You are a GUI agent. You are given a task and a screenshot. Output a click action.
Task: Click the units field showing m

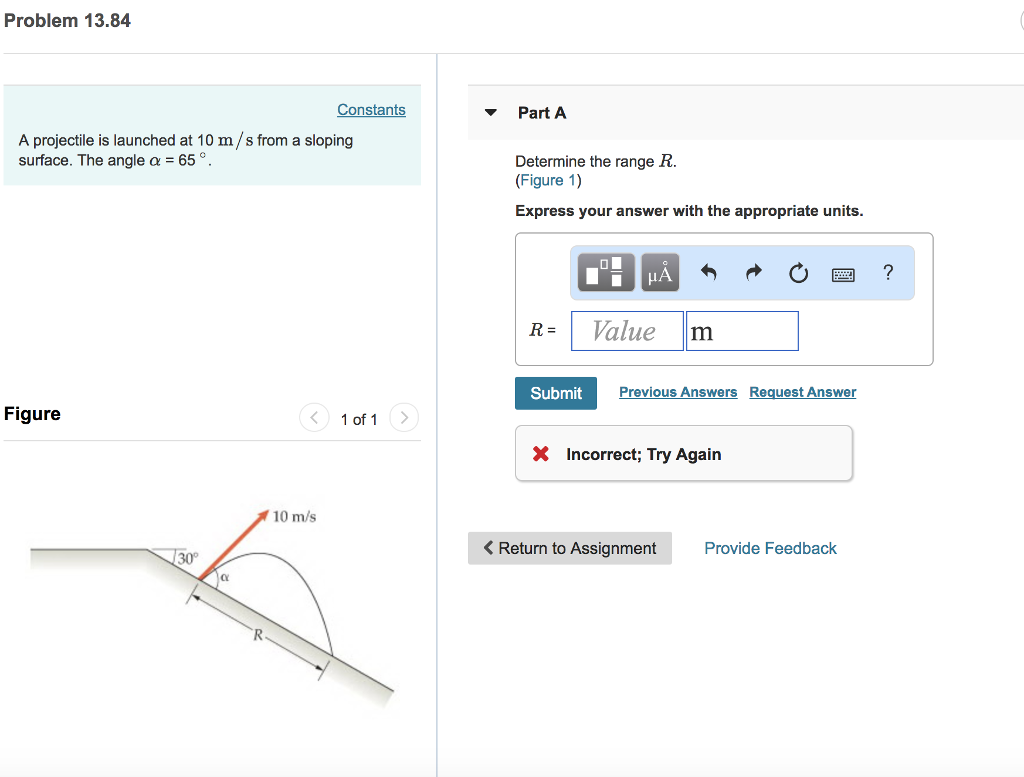point(741,330)
